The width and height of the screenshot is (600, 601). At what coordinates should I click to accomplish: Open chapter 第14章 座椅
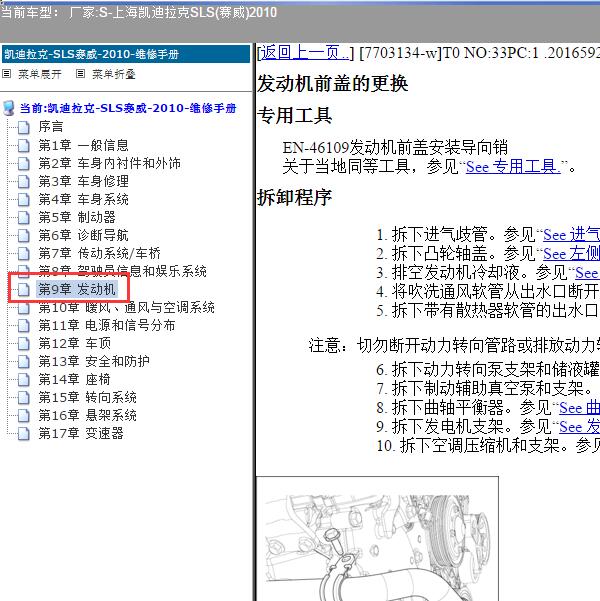tap(74, 379)
